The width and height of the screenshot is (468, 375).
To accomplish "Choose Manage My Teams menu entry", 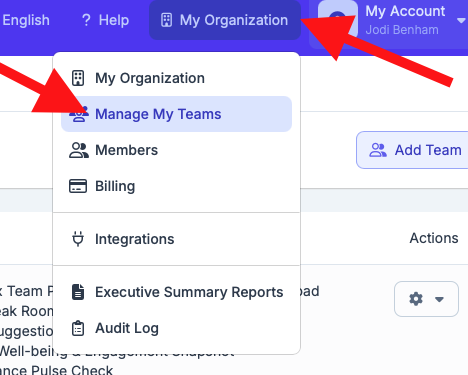I will tap(176, 114).
